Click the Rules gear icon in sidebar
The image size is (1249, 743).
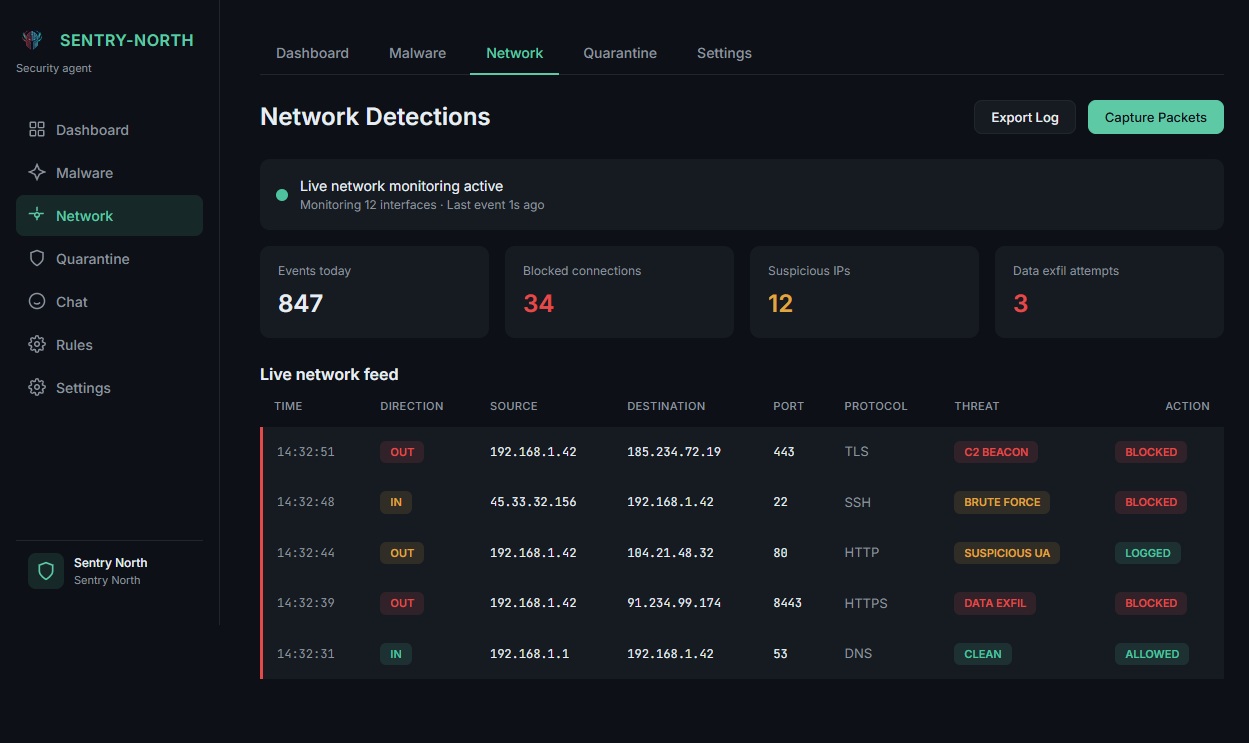(37, 344)
